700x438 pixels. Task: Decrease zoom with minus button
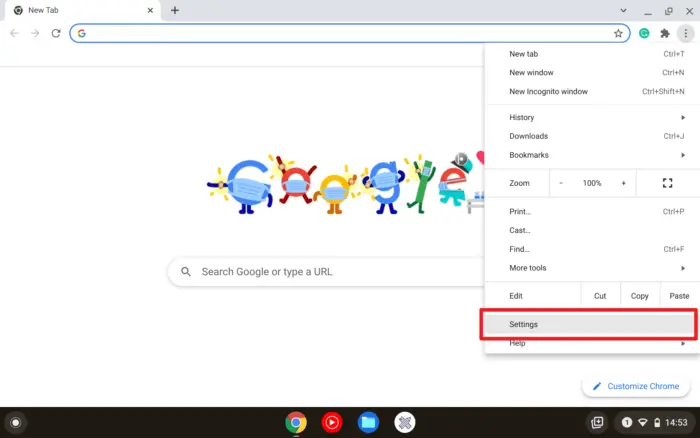coord(561,183)
